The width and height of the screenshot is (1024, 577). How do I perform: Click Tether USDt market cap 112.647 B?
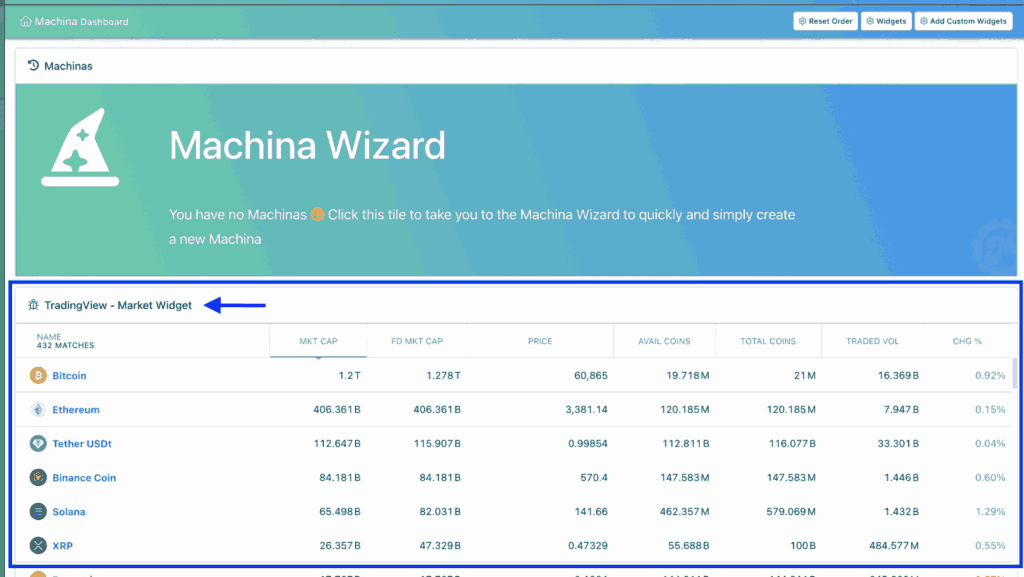(x=337, y=443)
